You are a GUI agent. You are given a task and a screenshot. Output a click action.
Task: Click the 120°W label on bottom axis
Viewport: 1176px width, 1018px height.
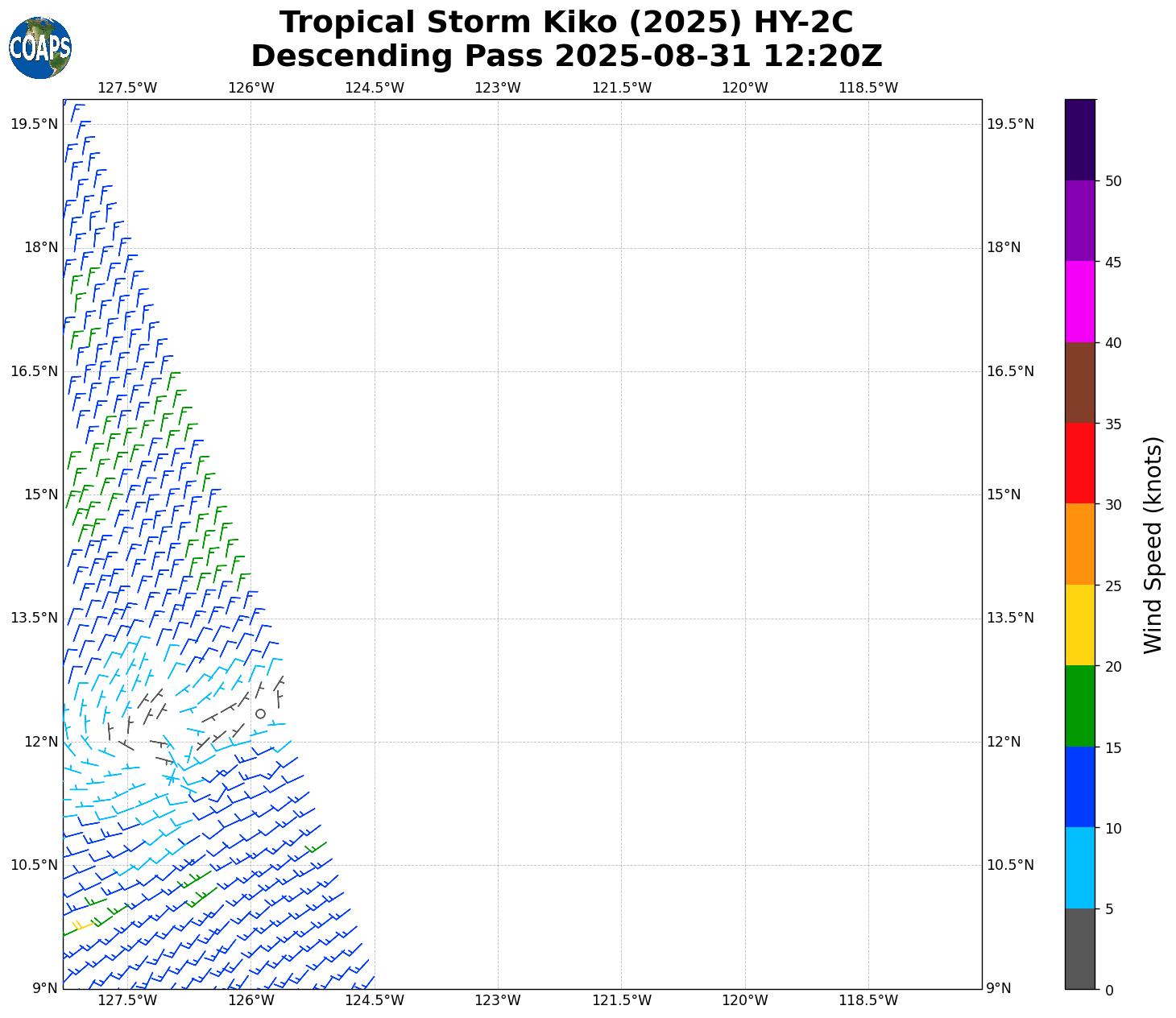pyautogui.click(x=744, y=1000)
